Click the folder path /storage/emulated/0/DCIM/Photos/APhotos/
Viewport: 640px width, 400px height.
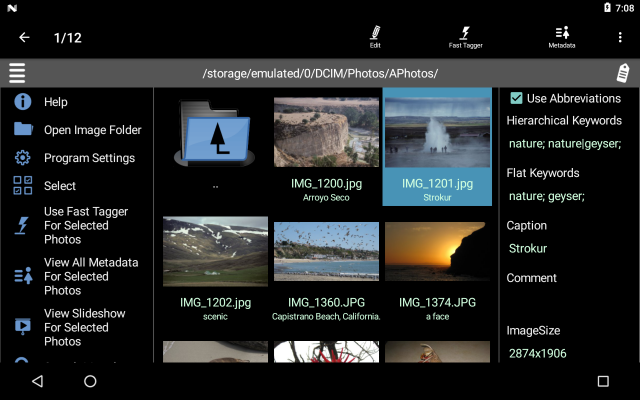click(320, 73)
